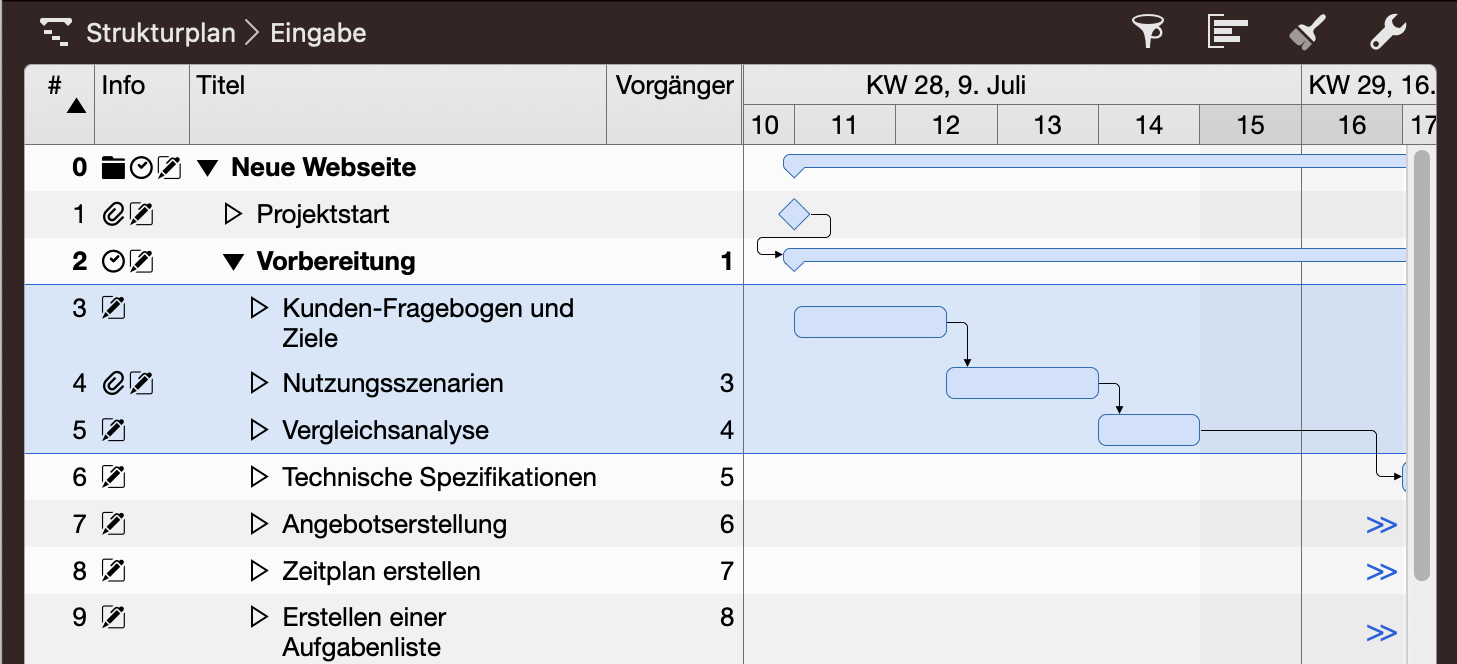Select the Kunden-Fragebogen und Ziele Gantt bar
The height and width of the screenshot is (664, 1457).
coord(870,322)
